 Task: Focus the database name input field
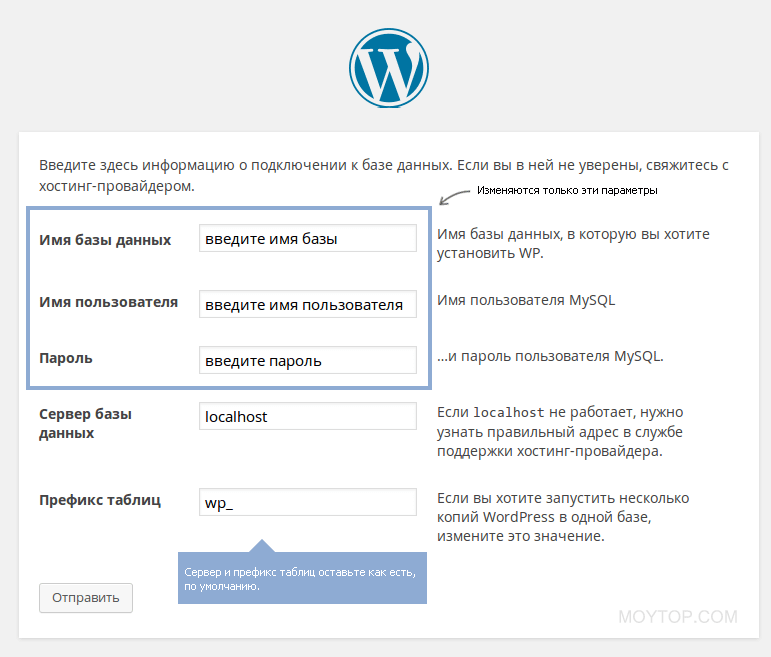[x=308, y=238]
